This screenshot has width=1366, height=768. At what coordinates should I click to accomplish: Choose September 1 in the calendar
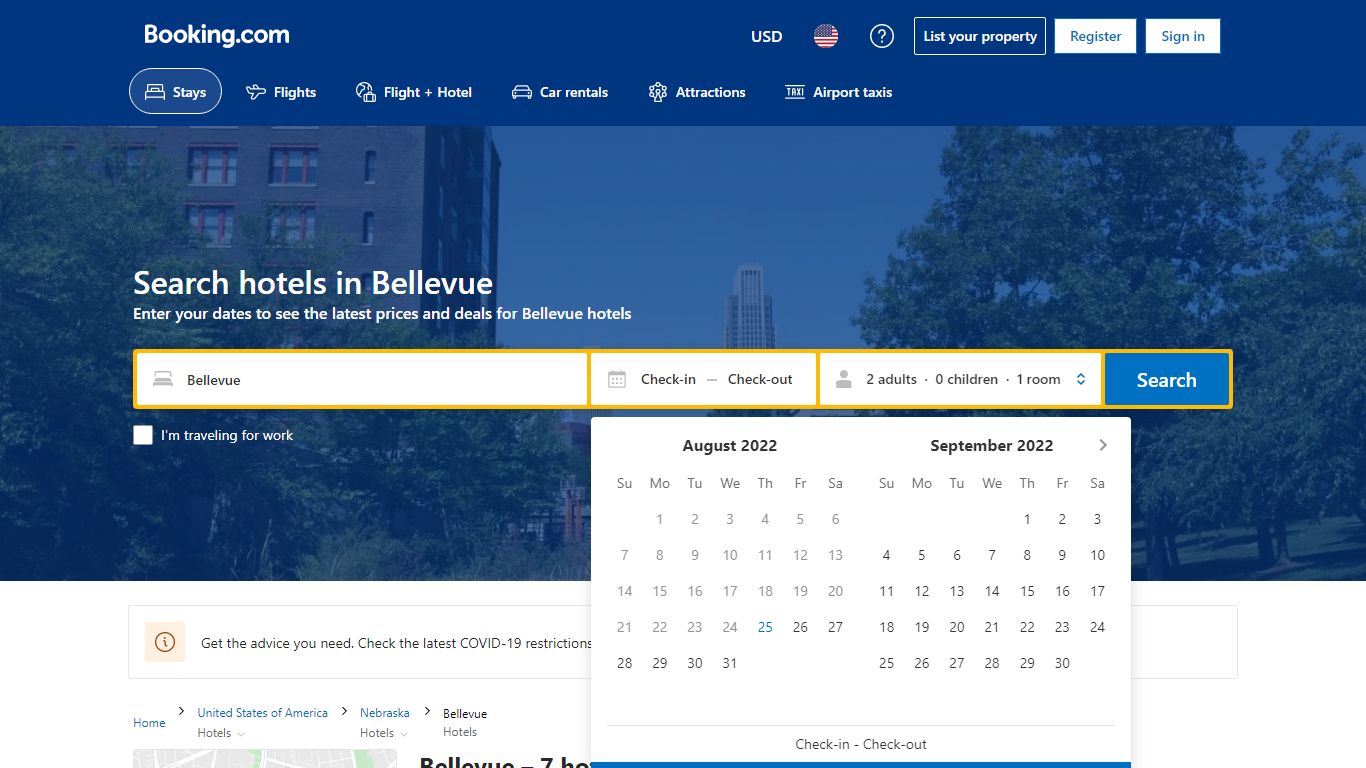[x=1027, y=519]
